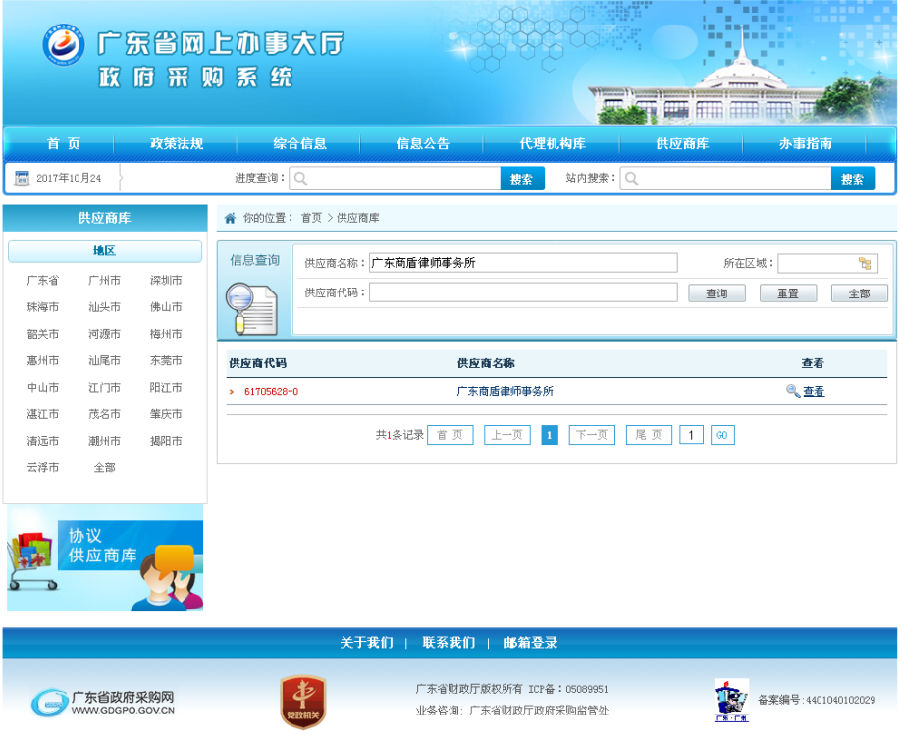Select 深圳市 in region list
Viewport: 900px width, 744px height.
click(166, 280)
